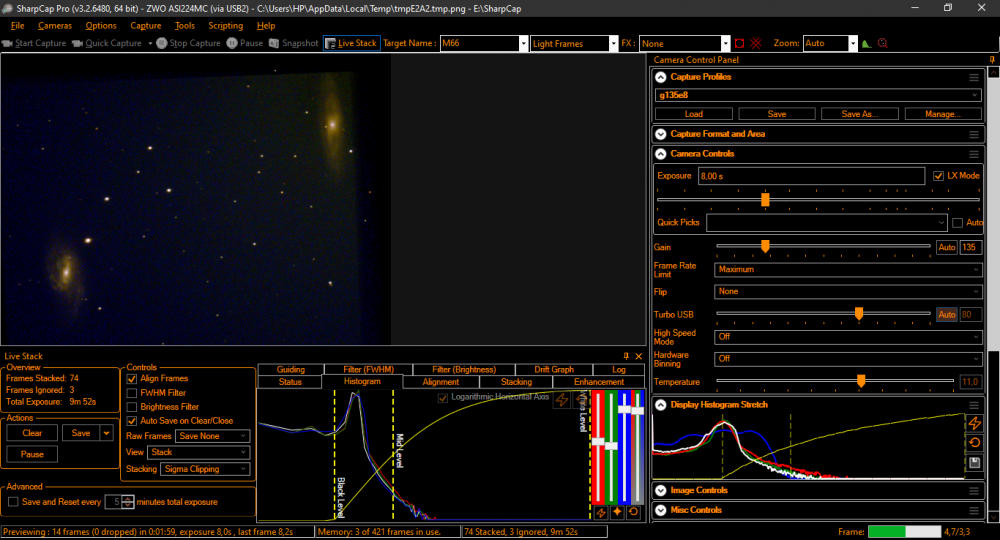Click the Stop Capture toolbar button

[189, 43]
